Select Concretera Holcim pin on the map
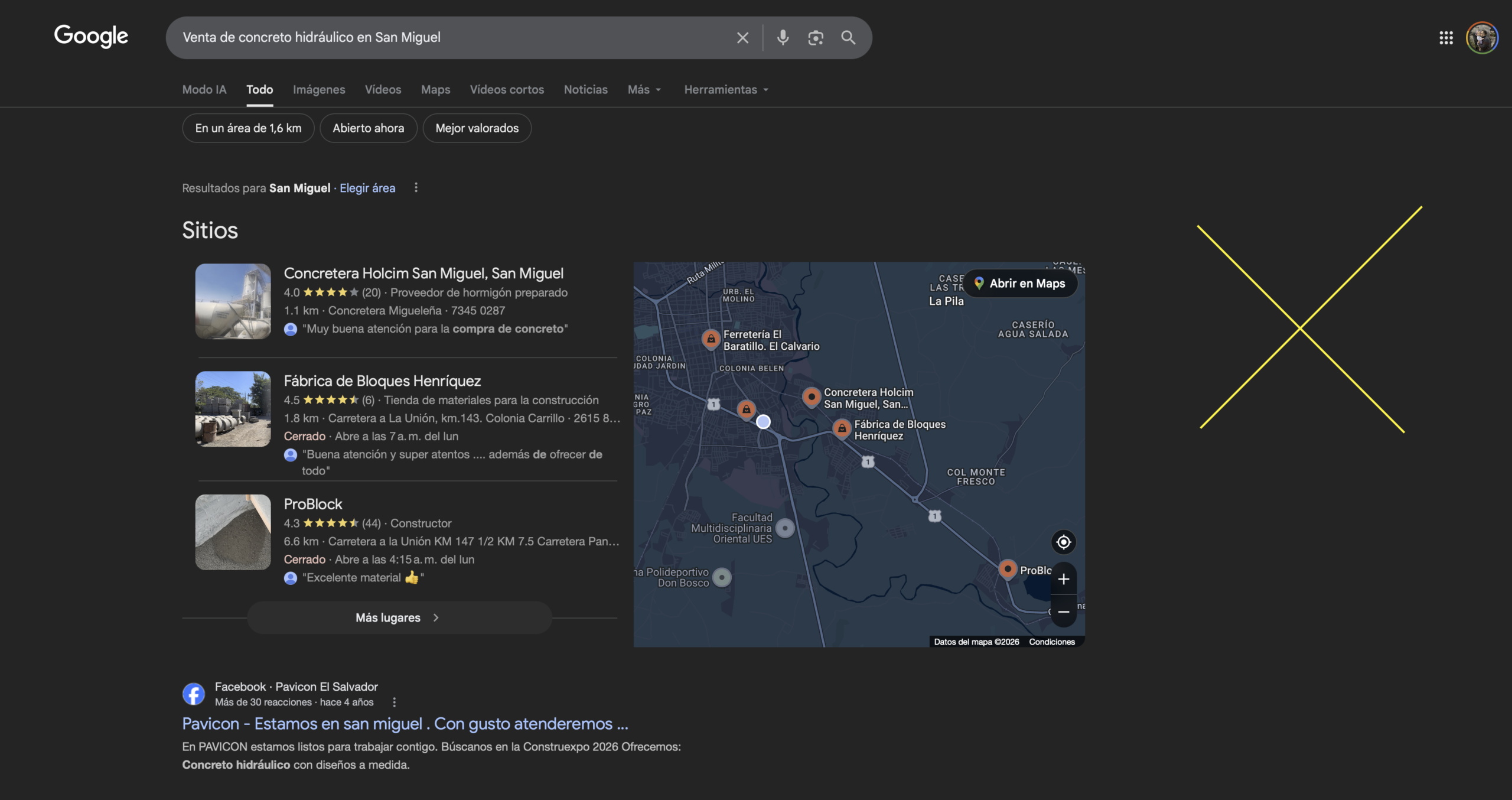1512x800 pixels. click(x=812, y=396)
